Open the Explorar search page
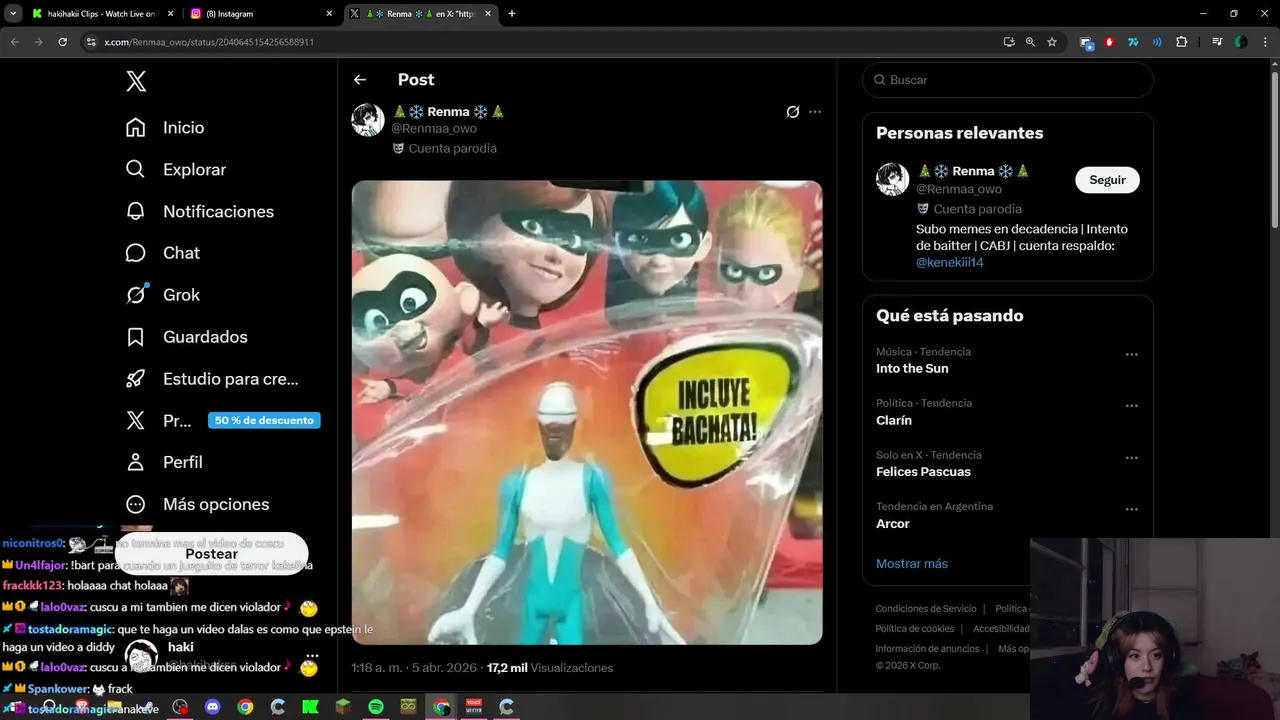Viewport: 1280px width, 720px height. (x=175, y=169)
